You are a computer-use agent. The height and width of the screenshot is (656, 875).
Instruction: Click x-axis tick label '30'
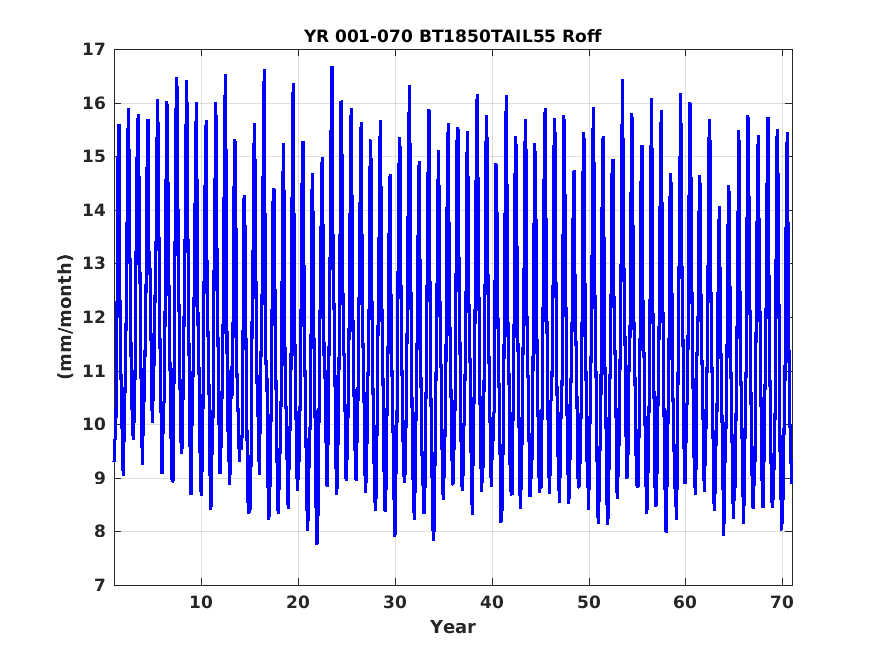(395, 602)
